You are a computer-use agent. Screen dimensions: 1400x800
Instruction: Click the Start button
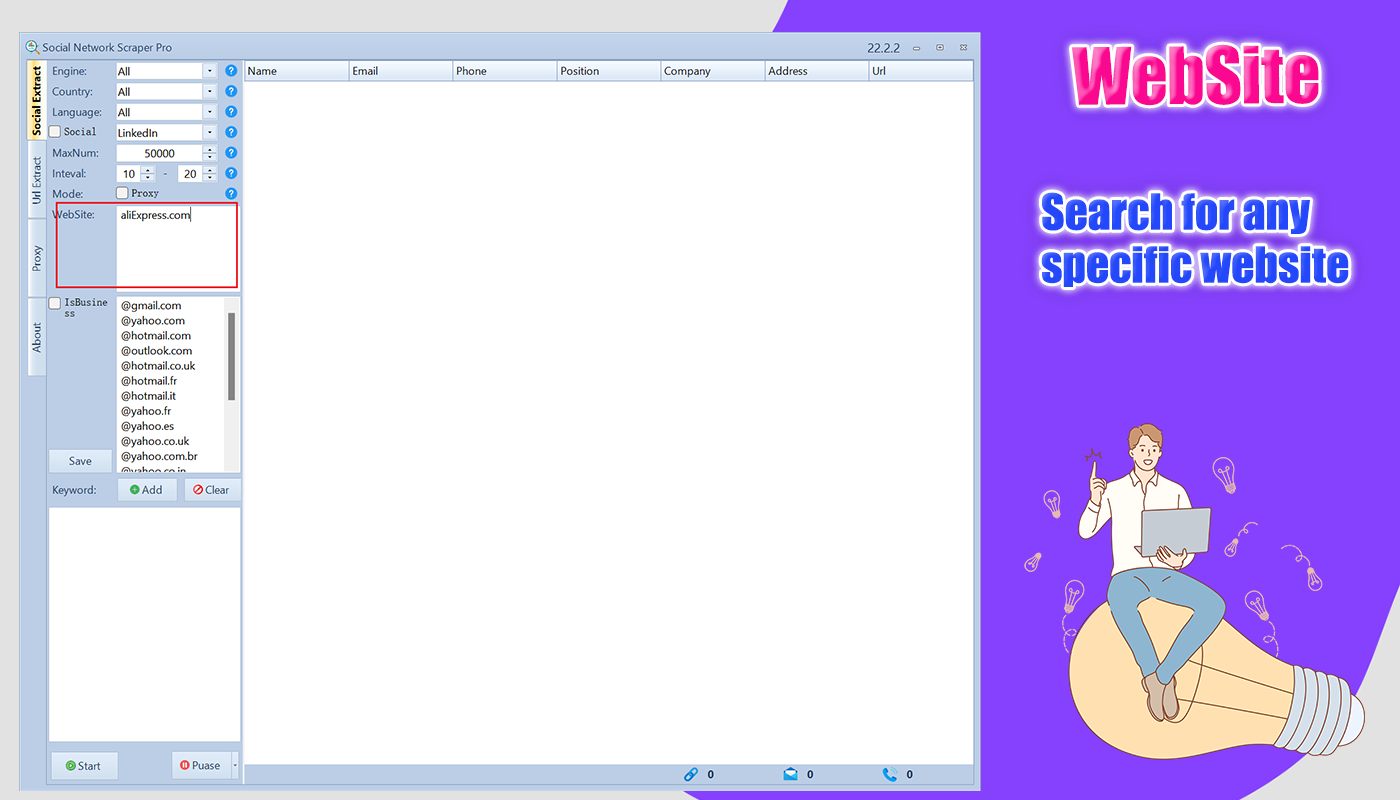[83, 765]
